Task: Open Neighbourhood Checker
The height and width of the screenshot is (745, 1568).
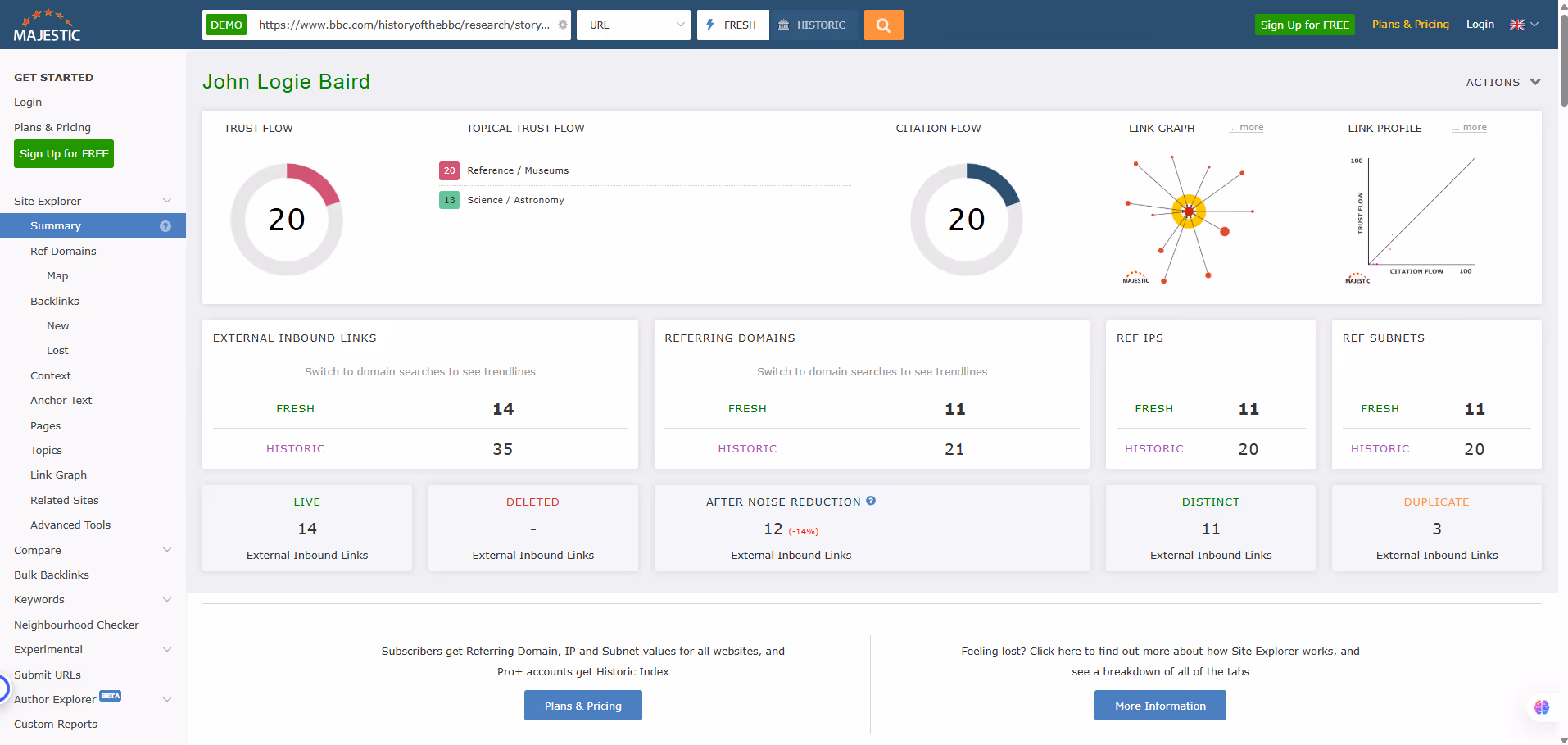Action: tap(76, 625)
